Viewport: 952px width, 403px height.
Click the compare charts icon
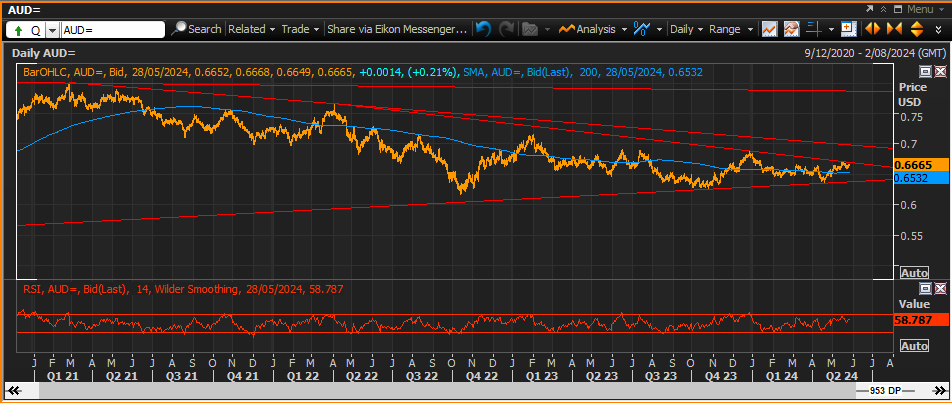coord(791,29)
